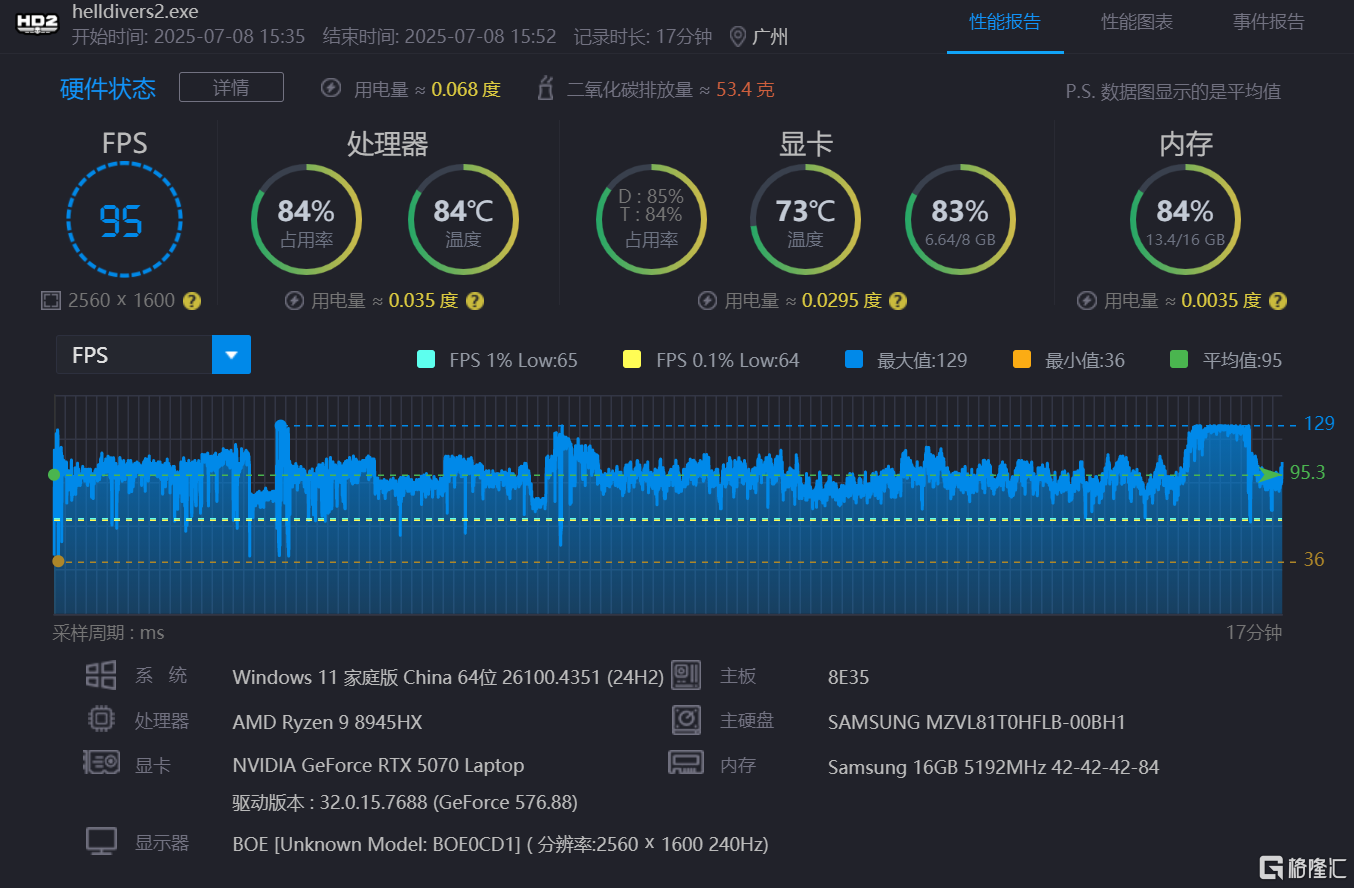Open help icon next to 2560 x 1600
1354x888 pixels.
192,300
